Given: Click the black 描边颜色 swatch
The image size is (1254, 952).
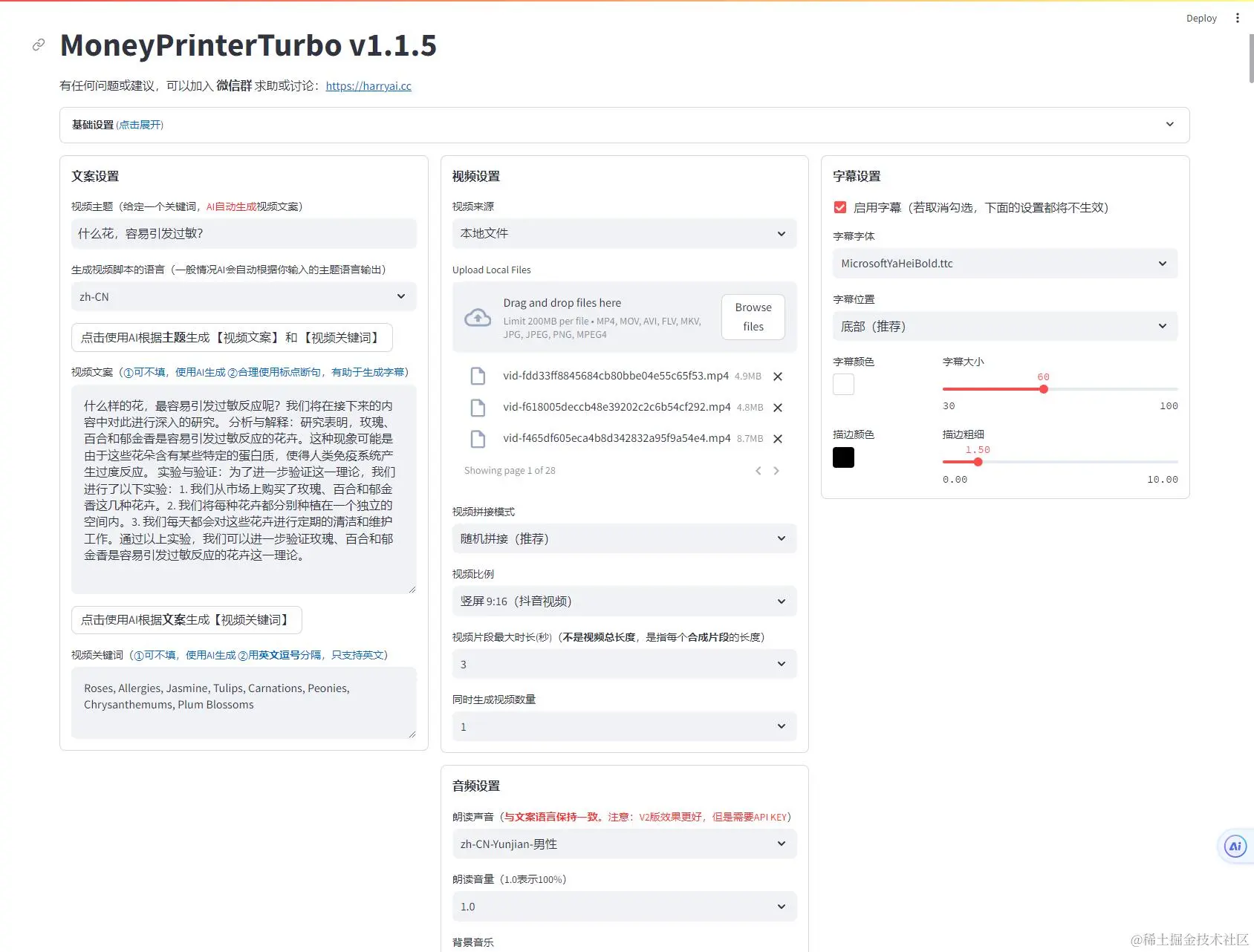Looking at the screenshot, I should [x=843, y=457].
